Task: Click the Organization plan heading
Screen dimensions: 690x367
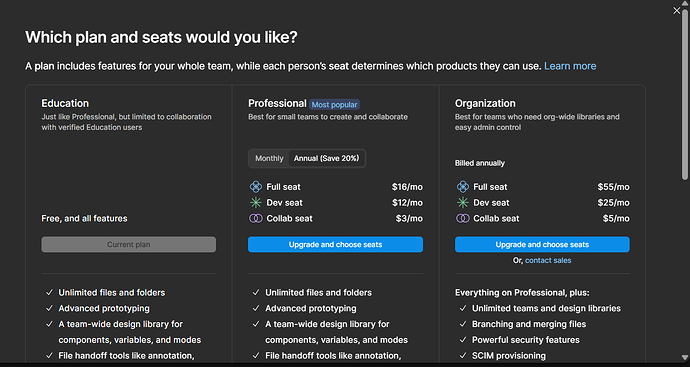Action: coord(485,103)
